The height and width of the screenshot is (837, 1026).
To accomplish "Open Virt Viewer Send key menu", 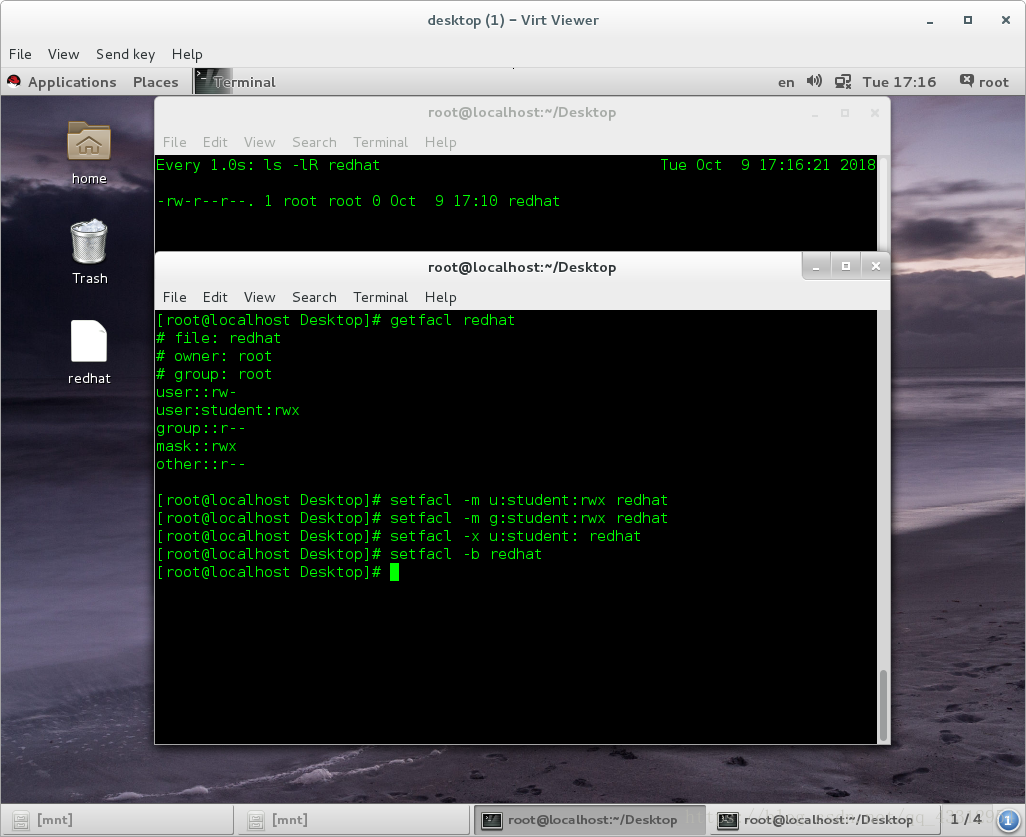I will [126, 54].
